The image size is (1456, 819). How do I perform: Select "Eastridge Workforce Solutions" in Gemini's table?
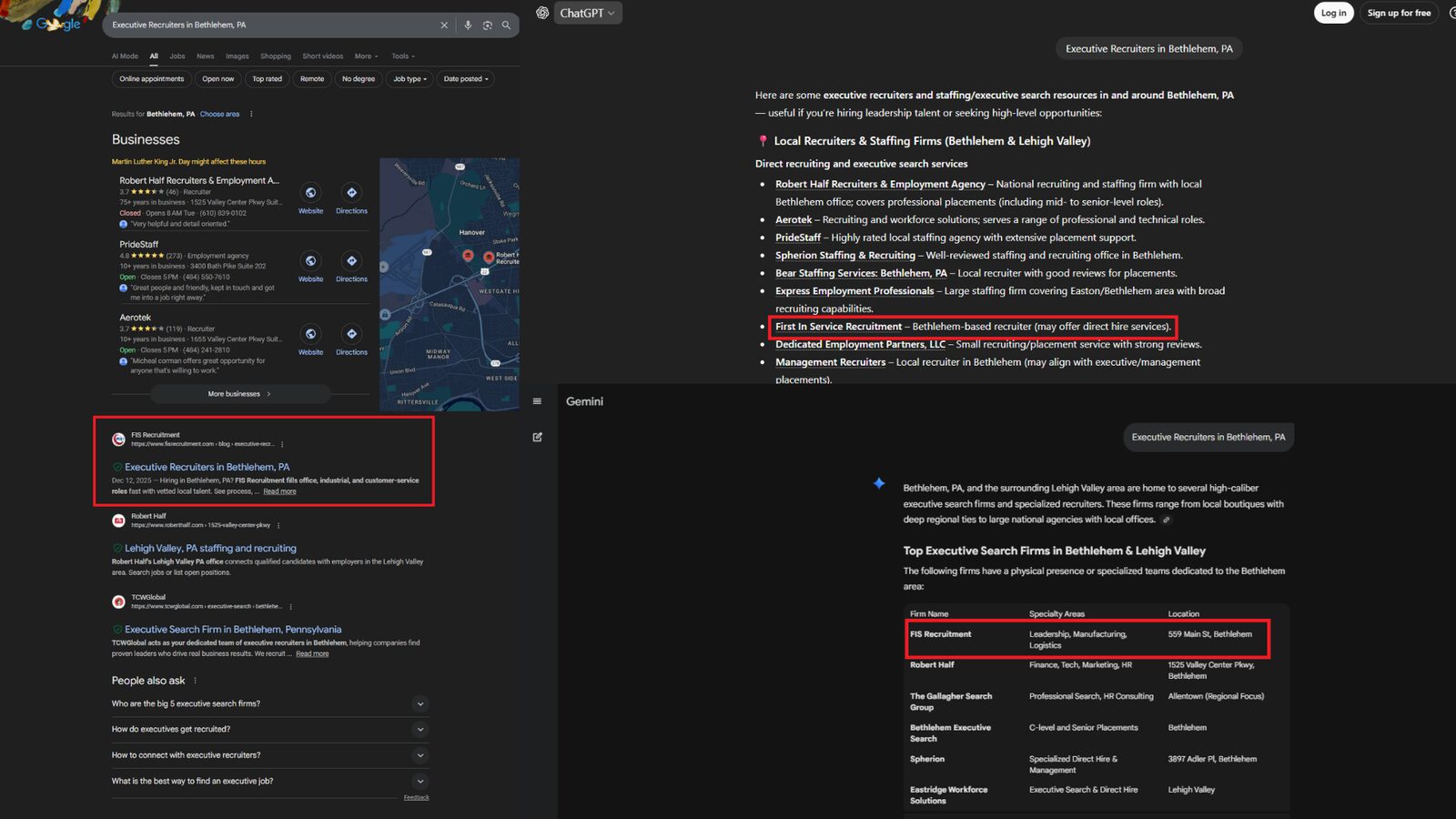(949, 795)
